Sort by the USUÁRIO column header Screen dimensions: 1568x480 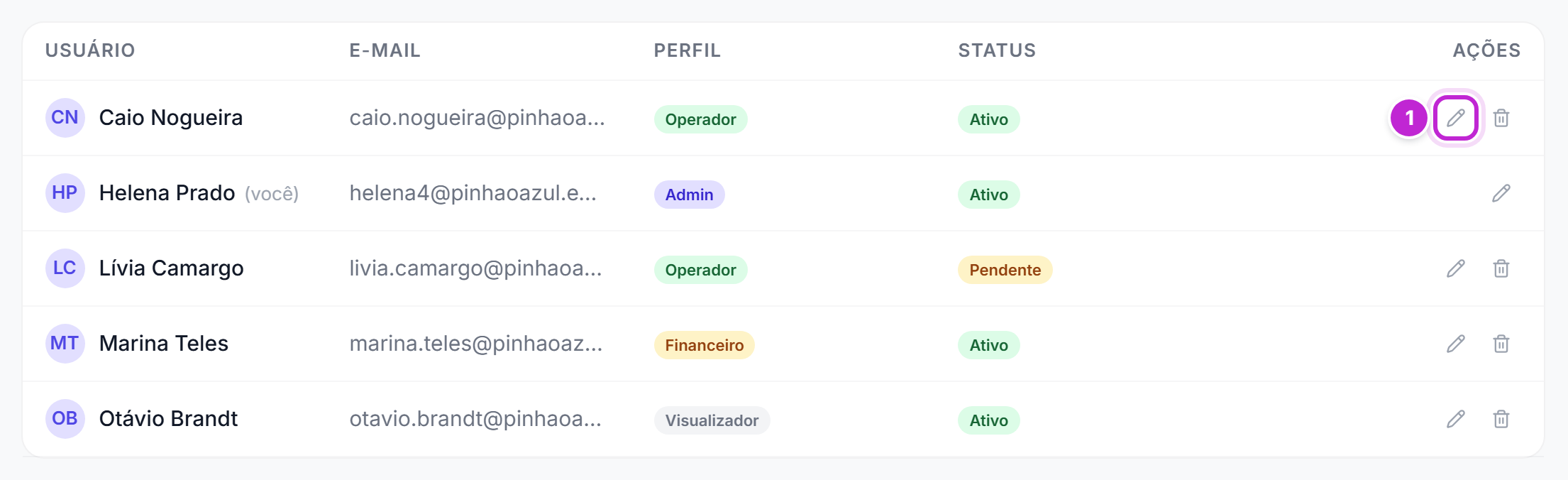pos(90,50)
